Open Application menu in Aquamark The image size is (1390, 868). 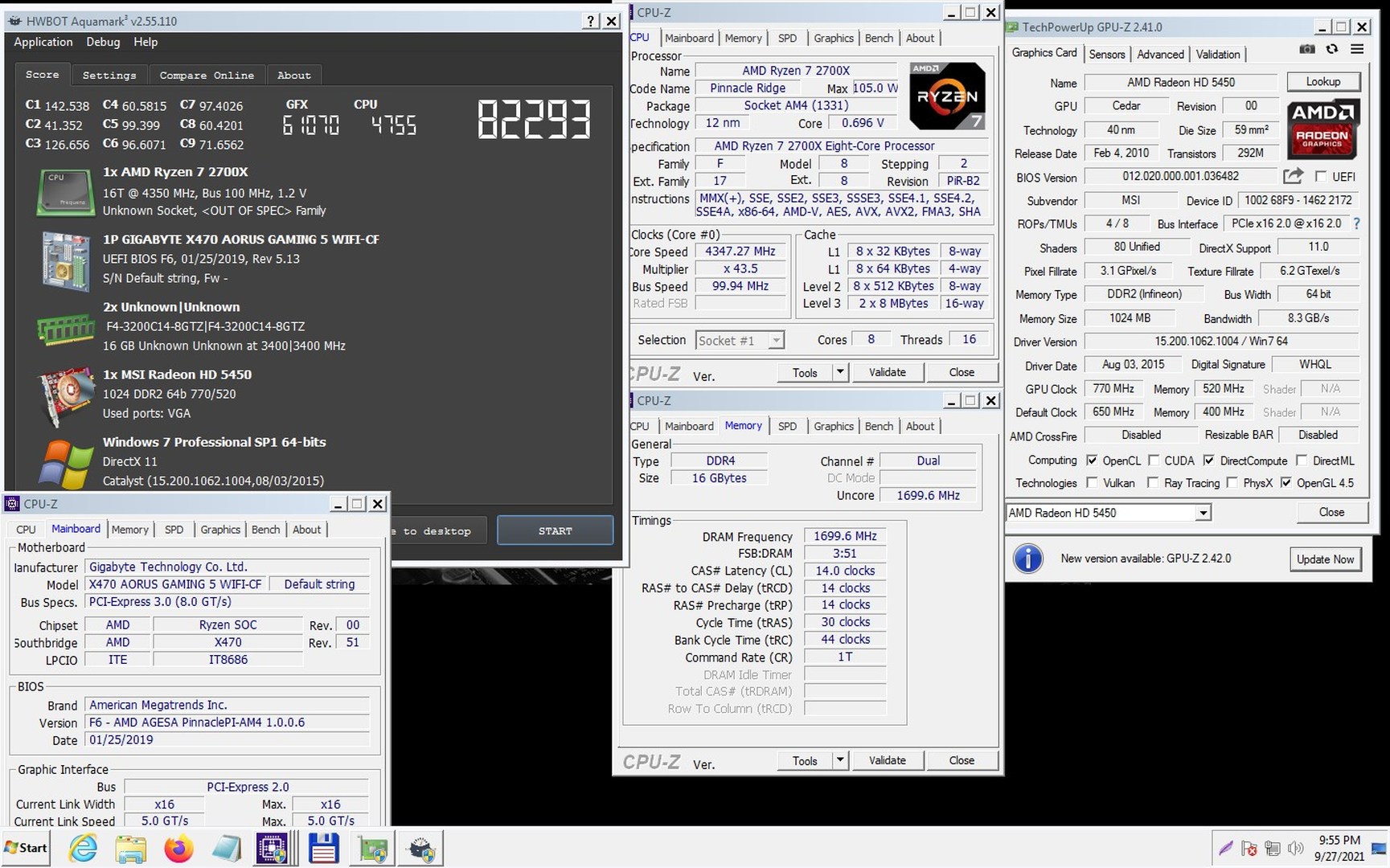[x=43, y=42]
